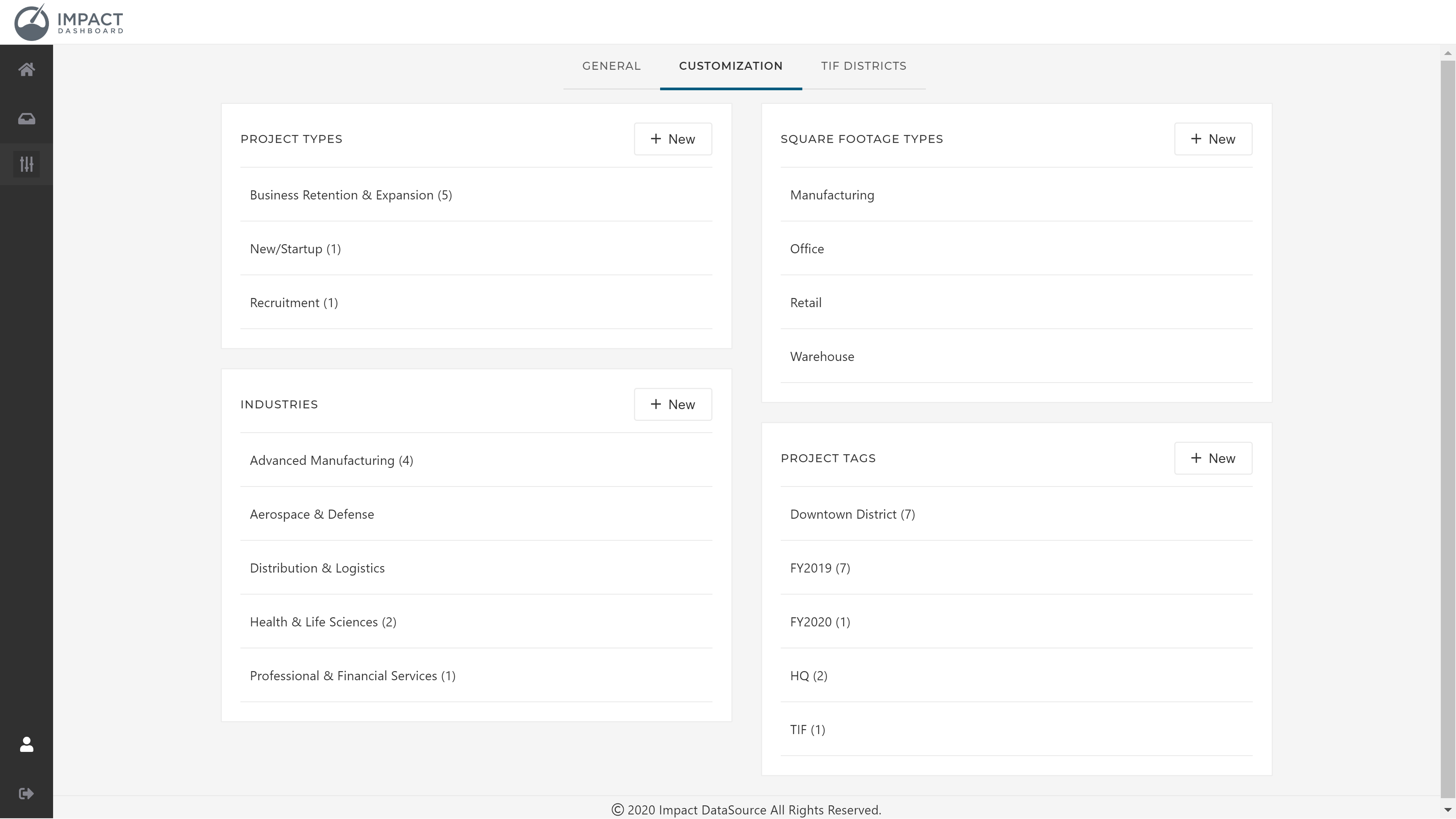1456x819 pixels.
Task: Open the inbox tray icon in sidebar
Action: coord(27,119)
